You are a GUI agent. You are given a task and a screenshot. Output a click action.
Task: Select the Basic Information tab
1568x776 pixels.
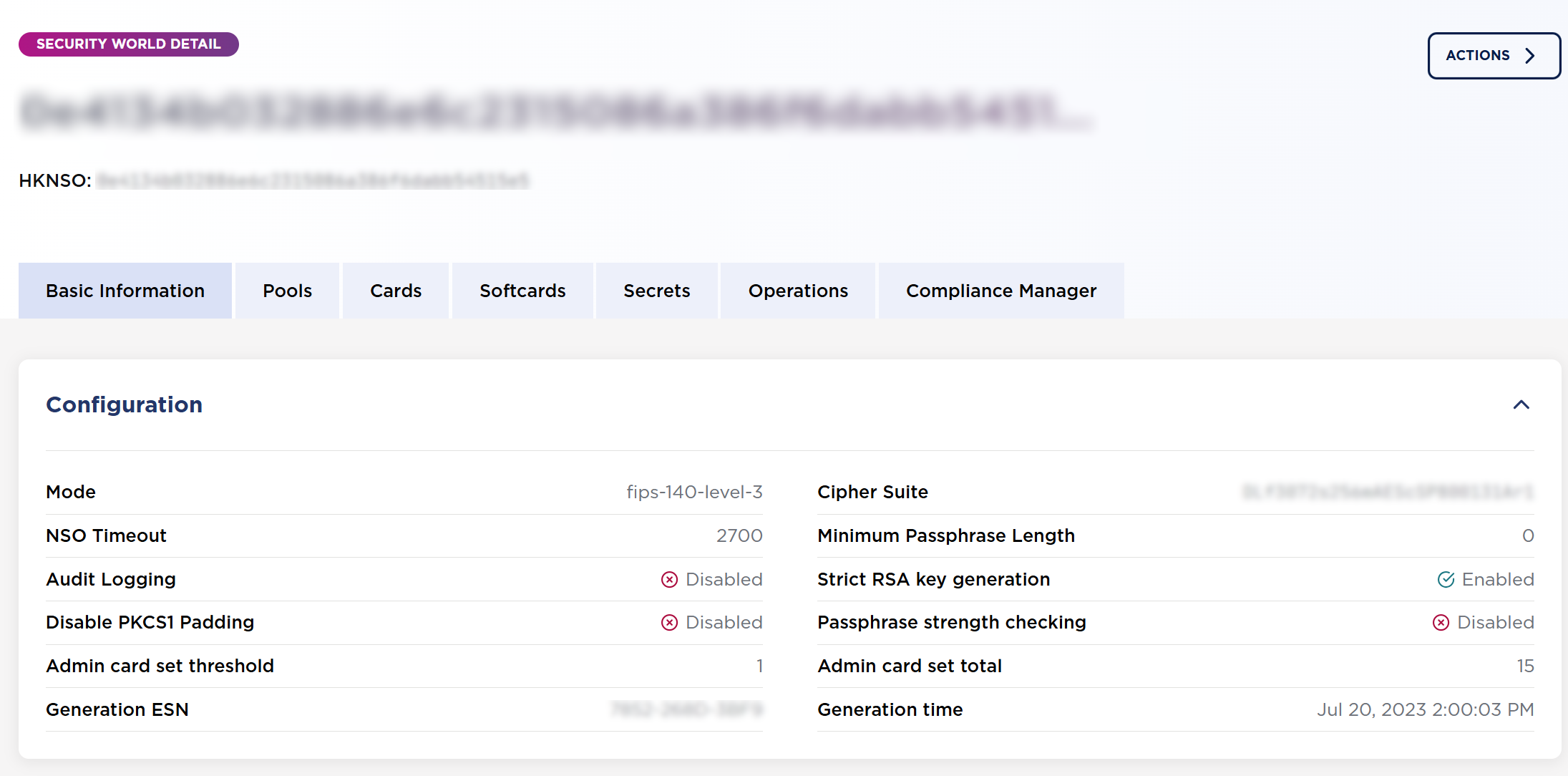coord(125,291)
